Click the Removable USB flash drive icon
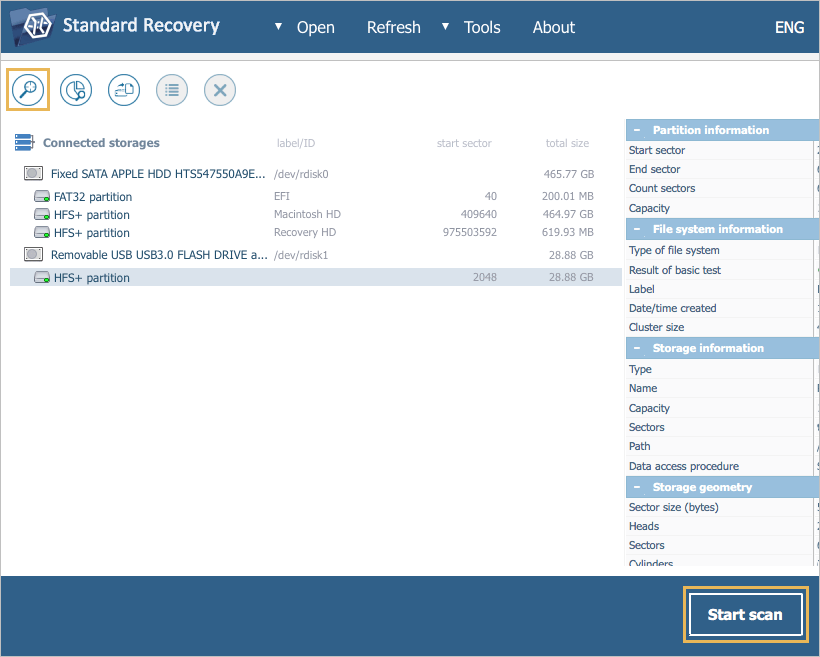820x657 pixels. [x=33, y=255]
